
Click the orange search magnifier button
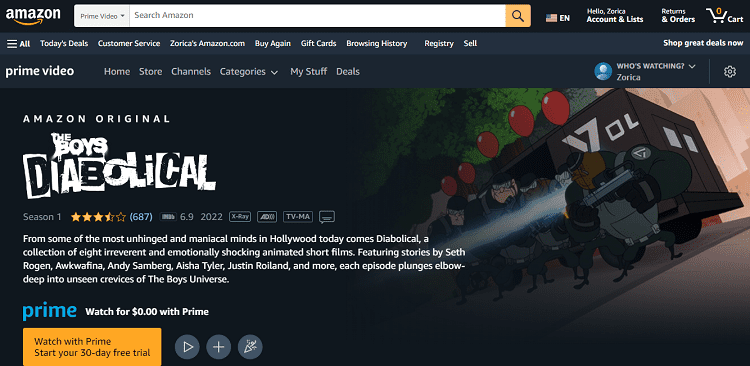tap(518, 16)
